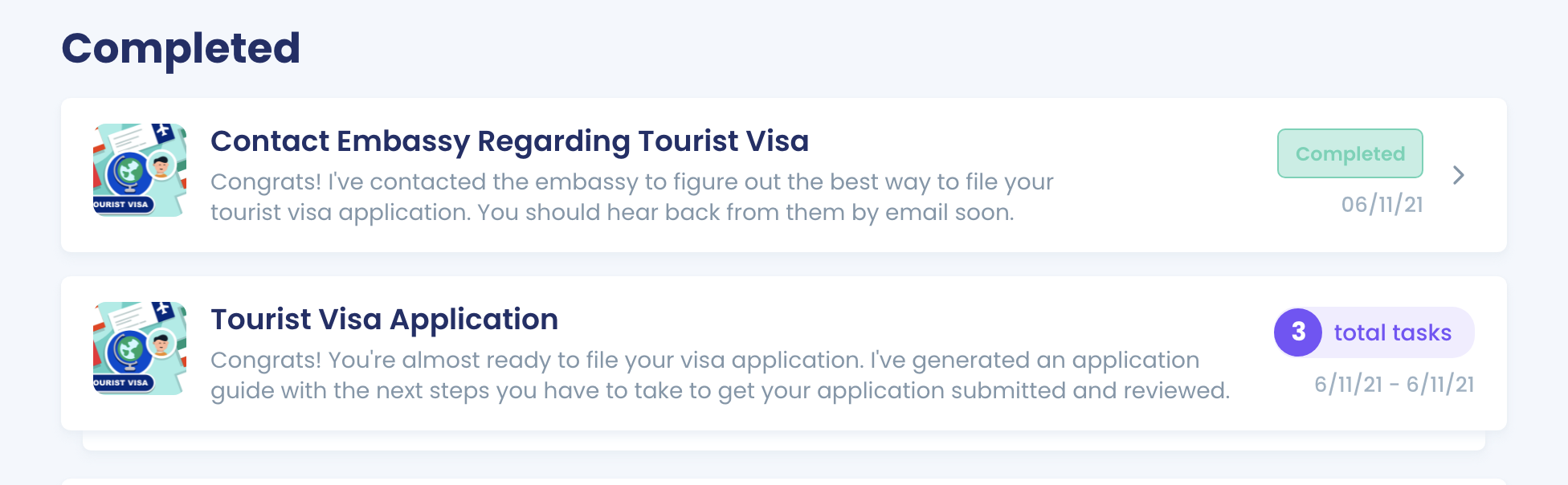Open Contact Embassy Regarding Tourist Visa title
Image resolution: width=1568 pixels, height=485 pixels.
point(509,141)
